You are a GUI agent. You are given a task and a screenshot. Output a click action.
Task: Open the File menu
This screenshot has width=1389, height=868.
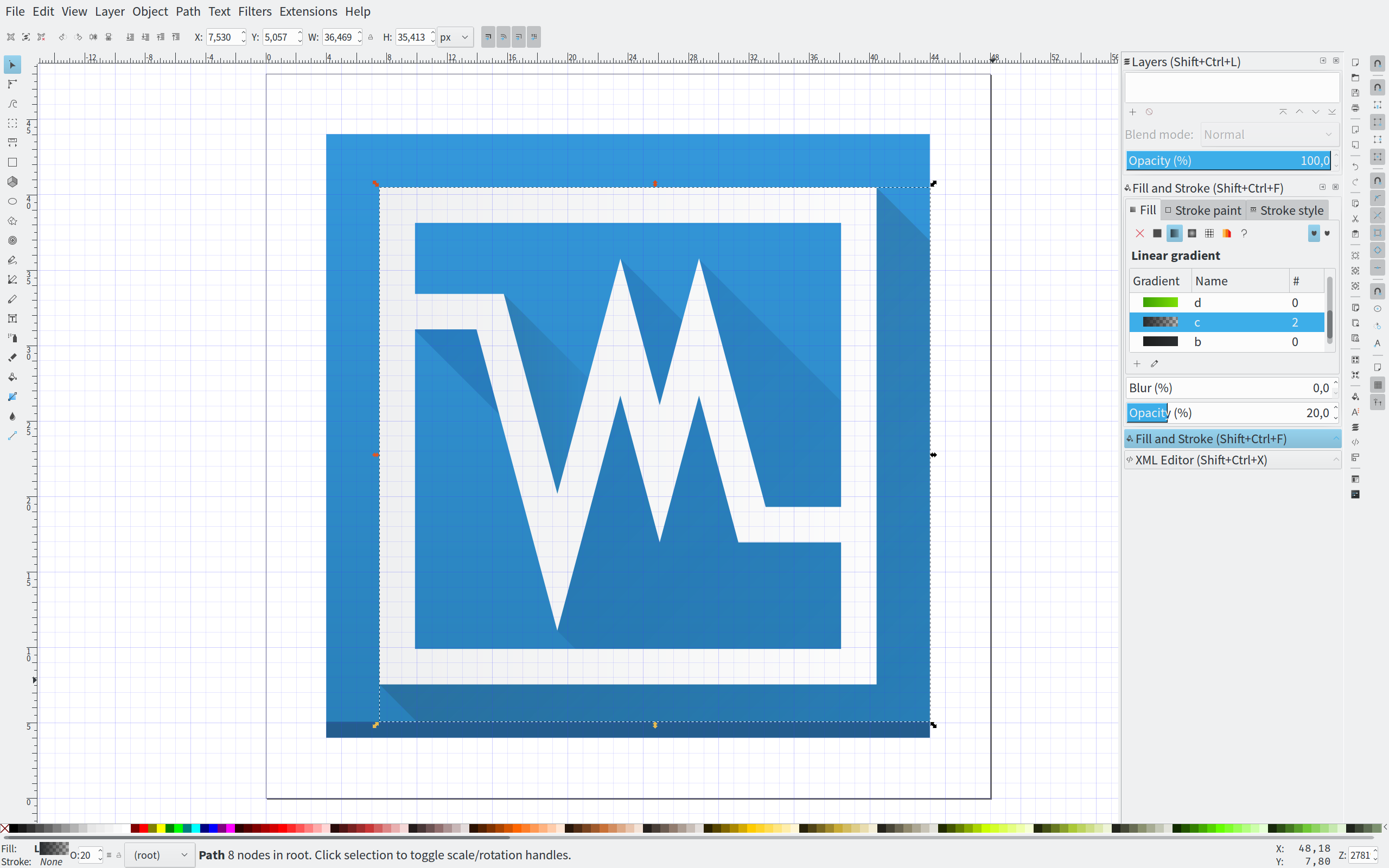point(15,11)
